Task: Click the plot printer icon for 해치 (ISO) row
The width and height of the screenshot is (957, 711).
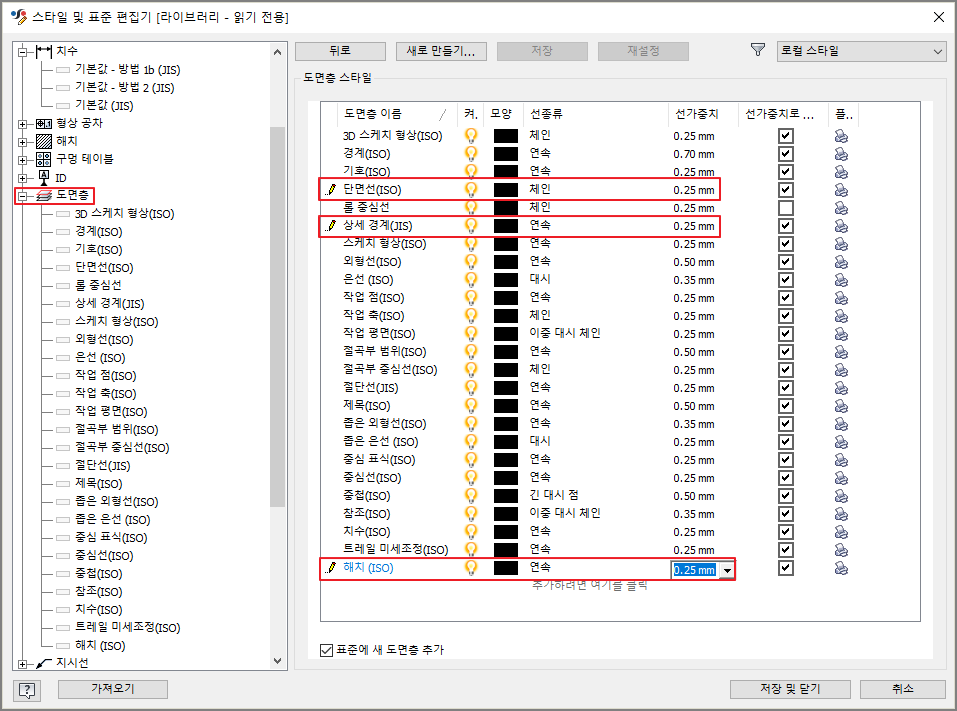Action: click(841, 568)
